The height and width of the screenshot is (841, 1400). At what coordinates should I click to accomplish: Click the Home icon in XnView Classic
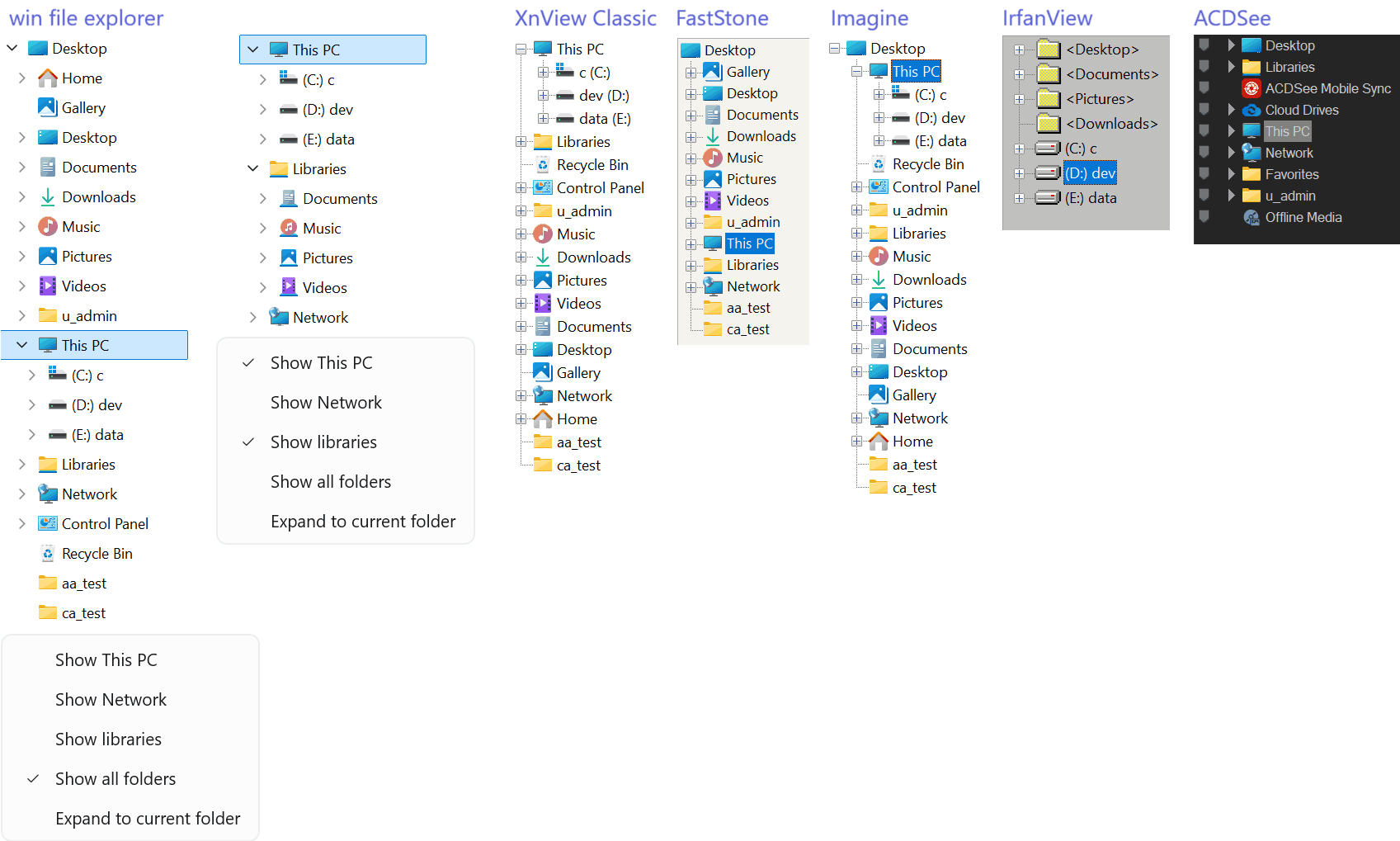pyautogui.click(x=543, y=419)
